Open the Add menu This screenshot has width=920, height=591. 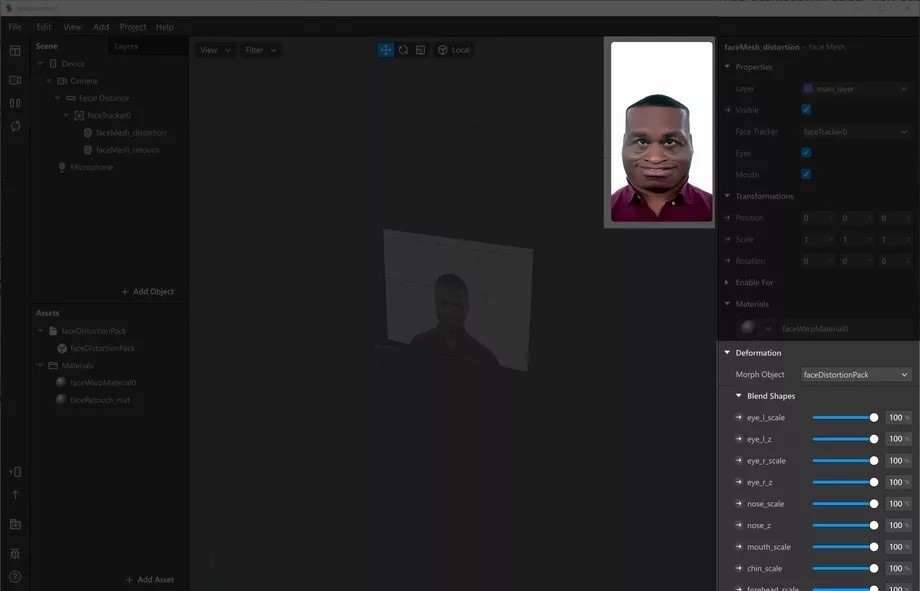(x=101, y=27)
